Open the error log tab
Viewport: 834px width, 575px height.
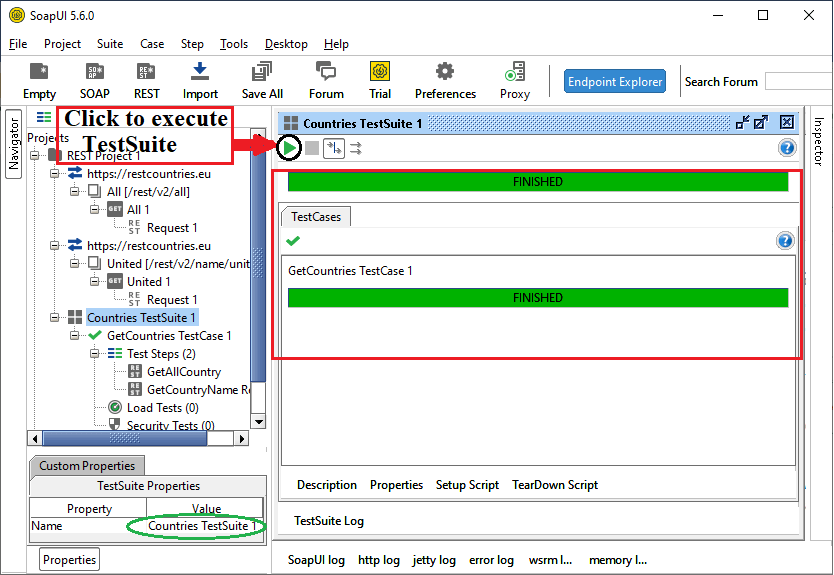tap(491, 560)
